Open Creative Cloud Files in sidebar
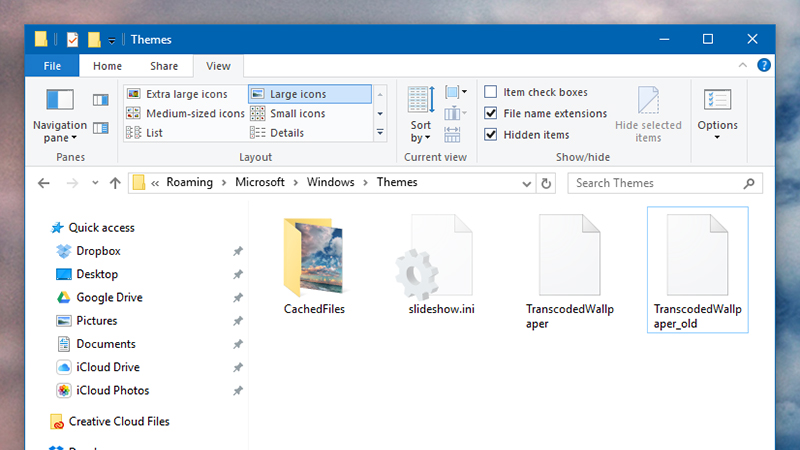The height and width of the screenshot is (450, 800). (x=110, y=421)
